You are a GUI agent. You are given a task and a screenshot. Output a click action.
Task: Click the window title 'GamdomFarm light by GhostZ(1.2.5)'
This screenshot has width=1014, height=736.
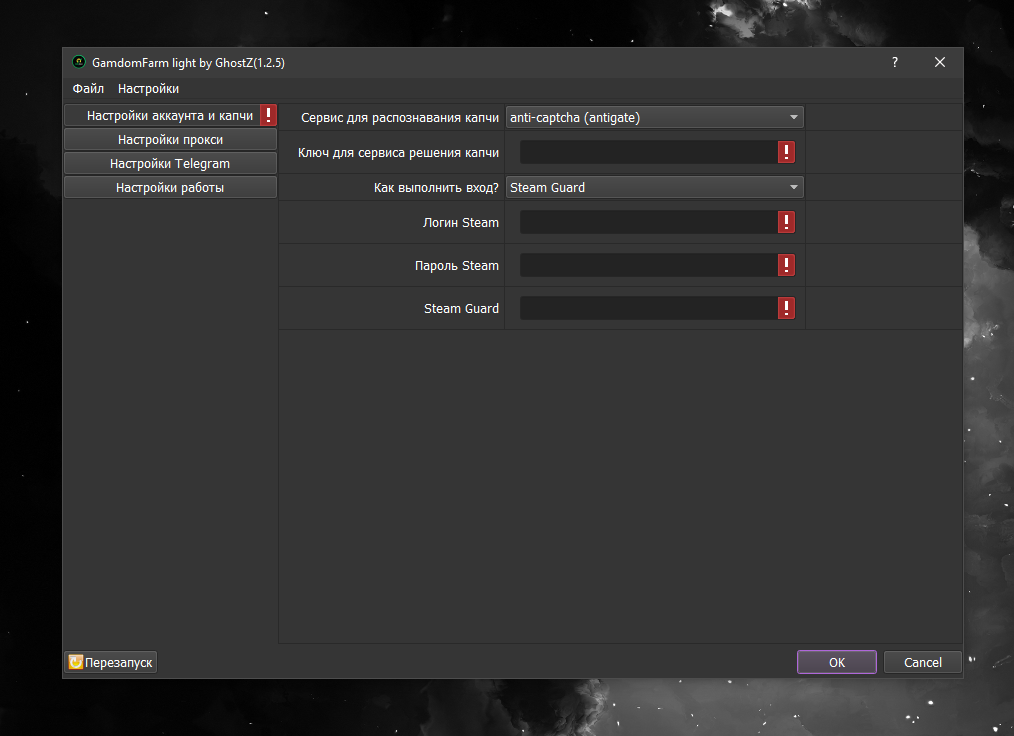(188, 63)
